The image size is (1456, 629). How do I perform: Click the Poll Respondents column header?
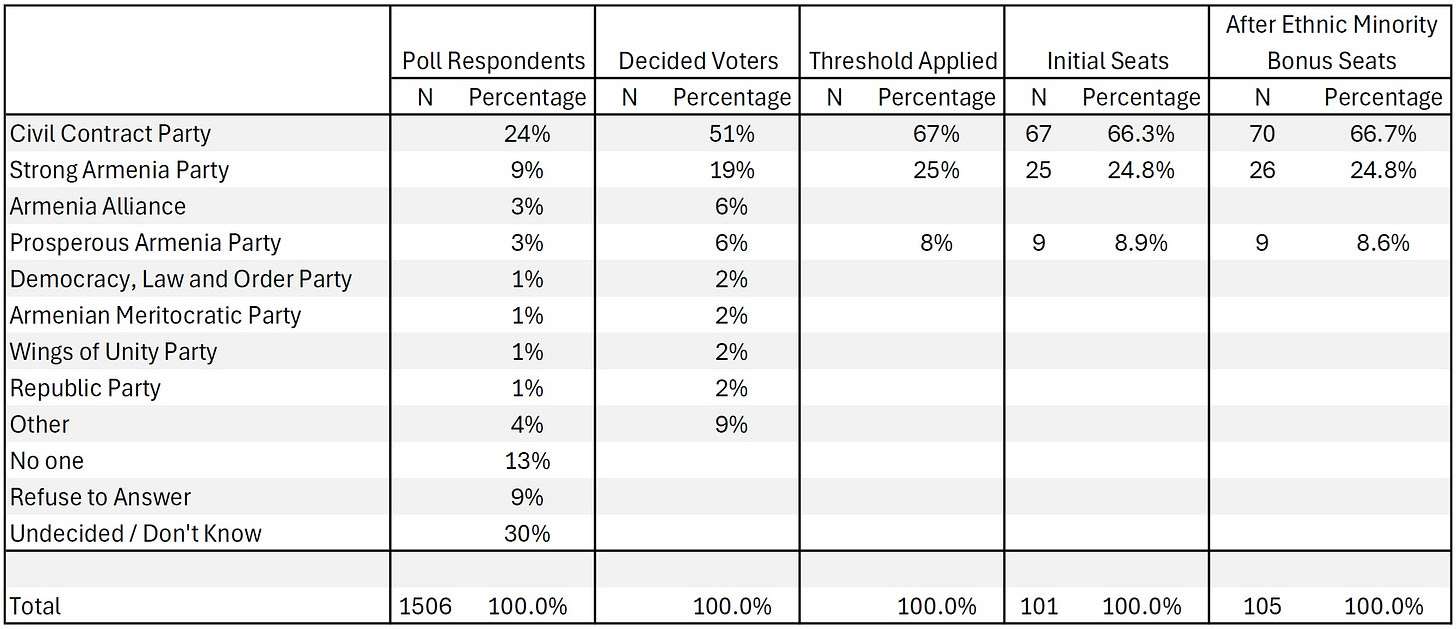click(x=493, y=61)
